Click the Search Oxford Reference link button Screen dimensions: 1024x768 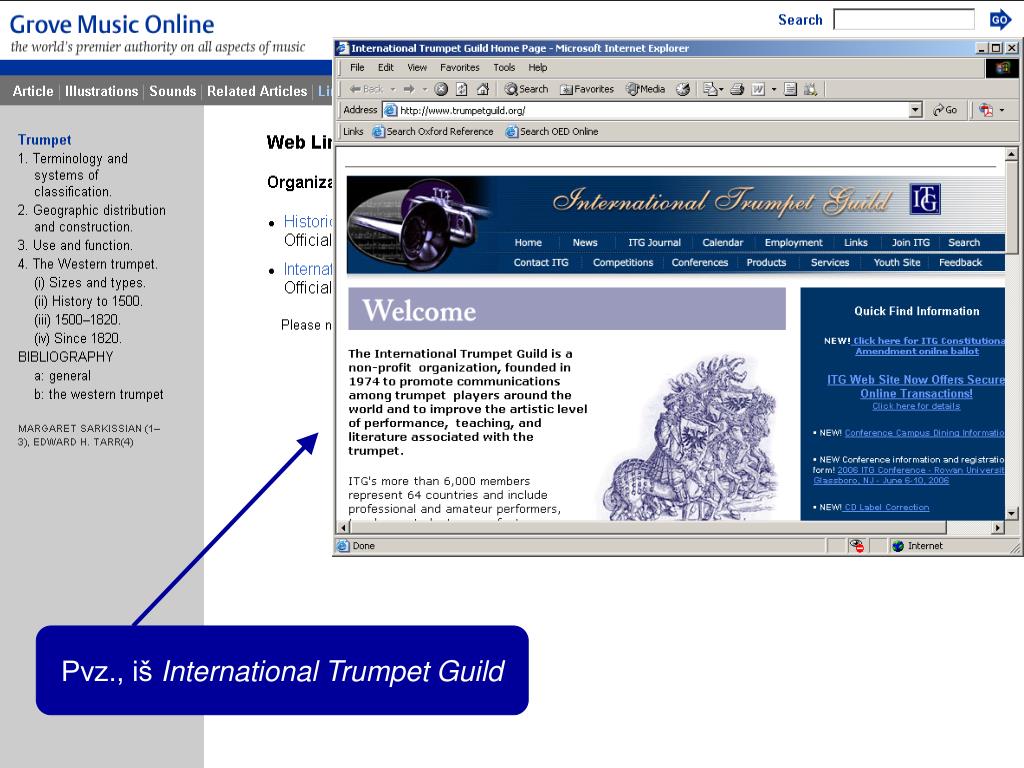pos(433,131)
